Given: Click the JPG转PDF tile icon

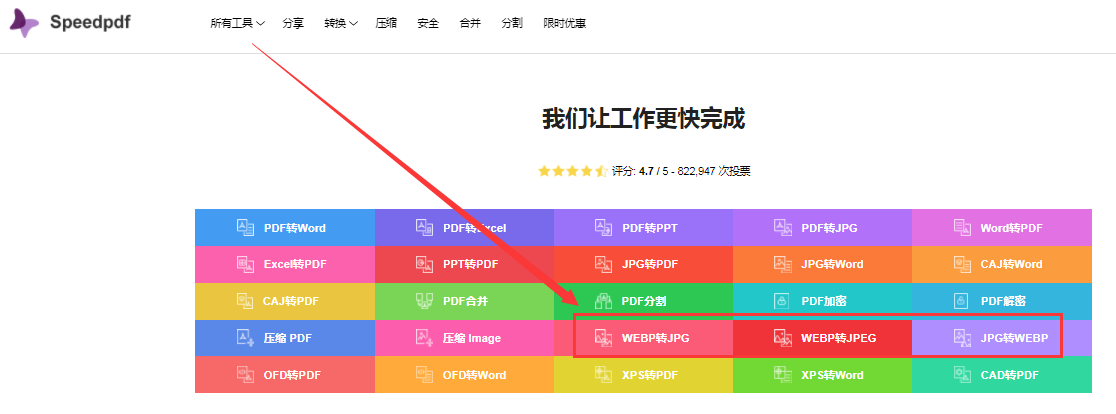Looking at the screenshot, I should click(x=604, y=264).
